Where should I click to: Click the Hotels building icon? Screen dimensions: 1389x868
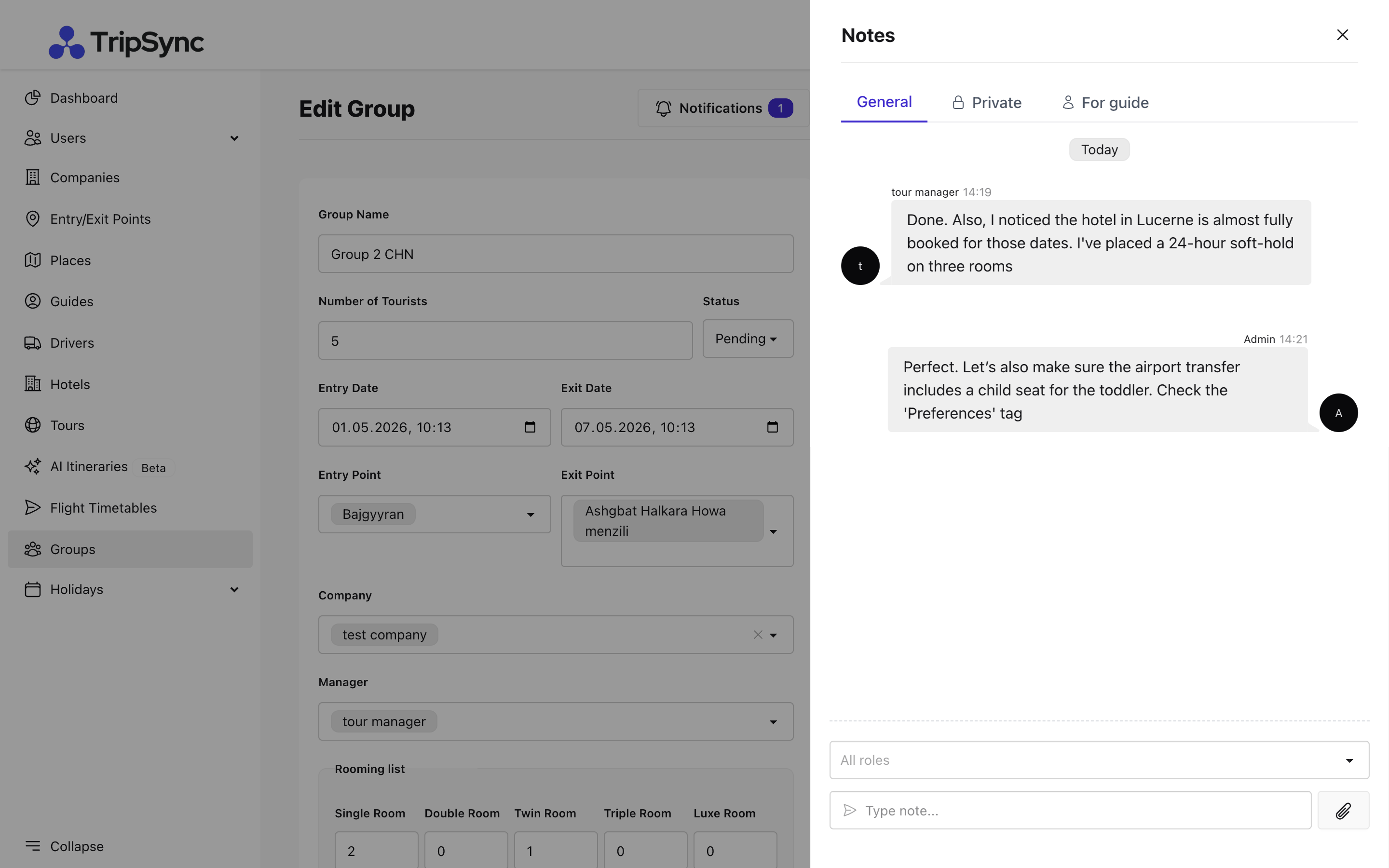point(33,384)
